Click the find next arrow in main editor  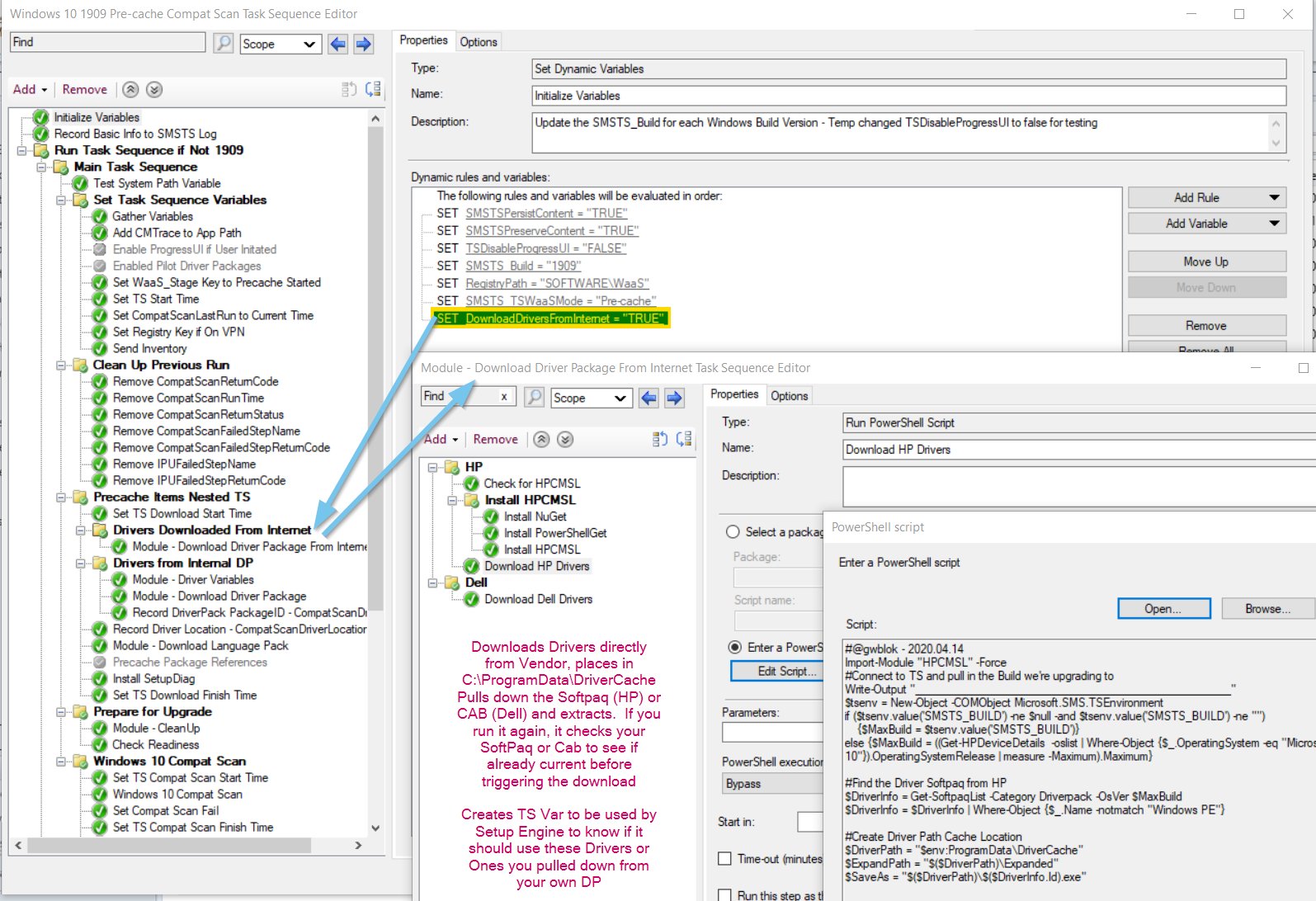(363, 44)
